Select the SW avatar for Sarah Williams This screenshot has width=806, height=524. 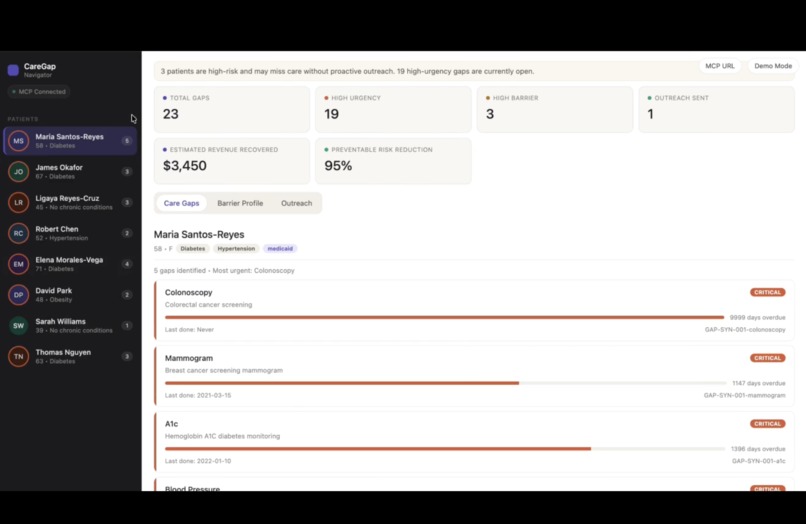19,326
